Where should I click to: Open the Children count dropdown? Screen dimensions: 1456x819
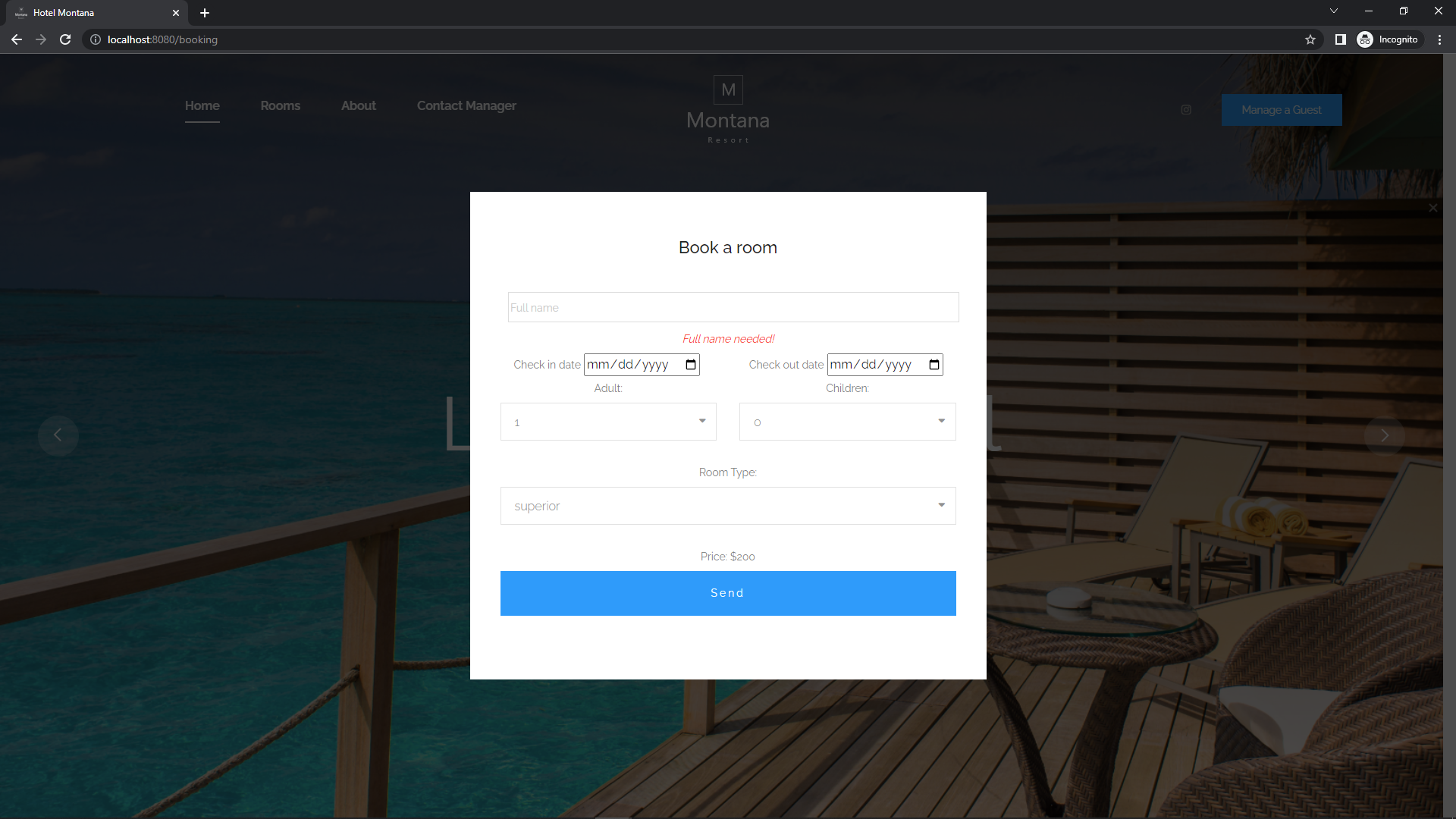tap(847, 422)
